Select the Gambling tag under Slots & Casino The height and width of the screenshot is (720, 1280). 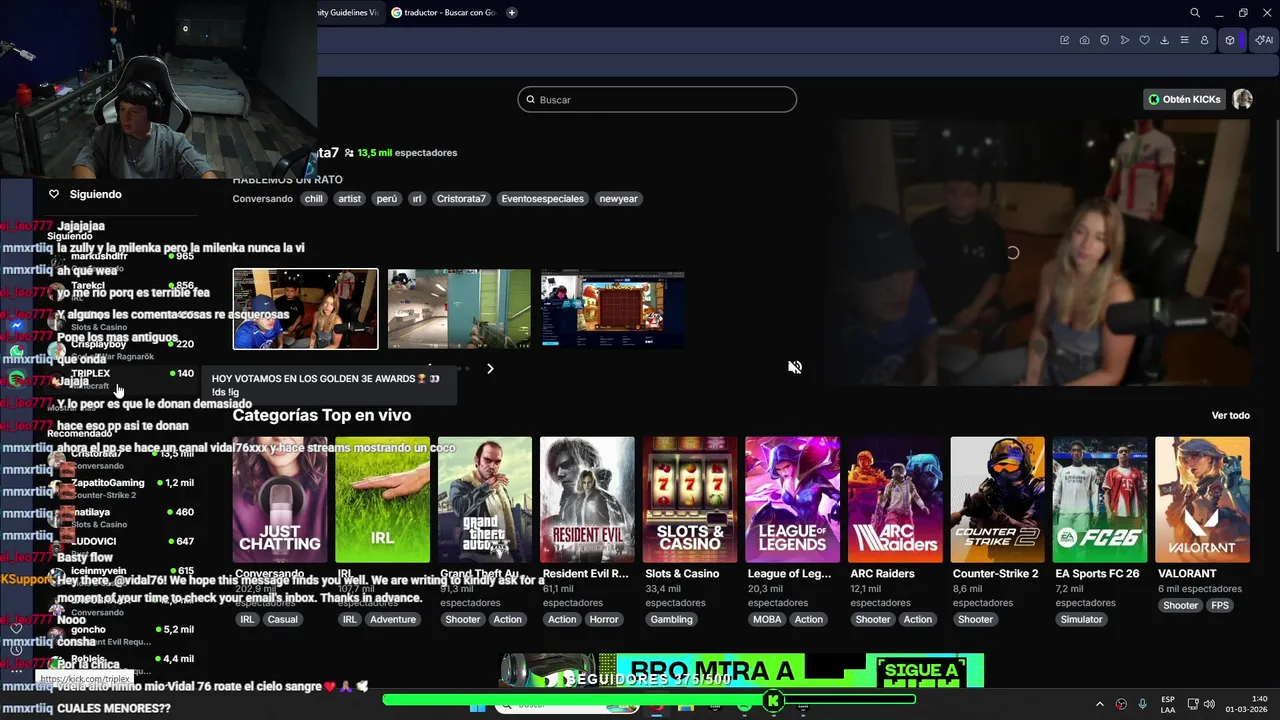671,620
